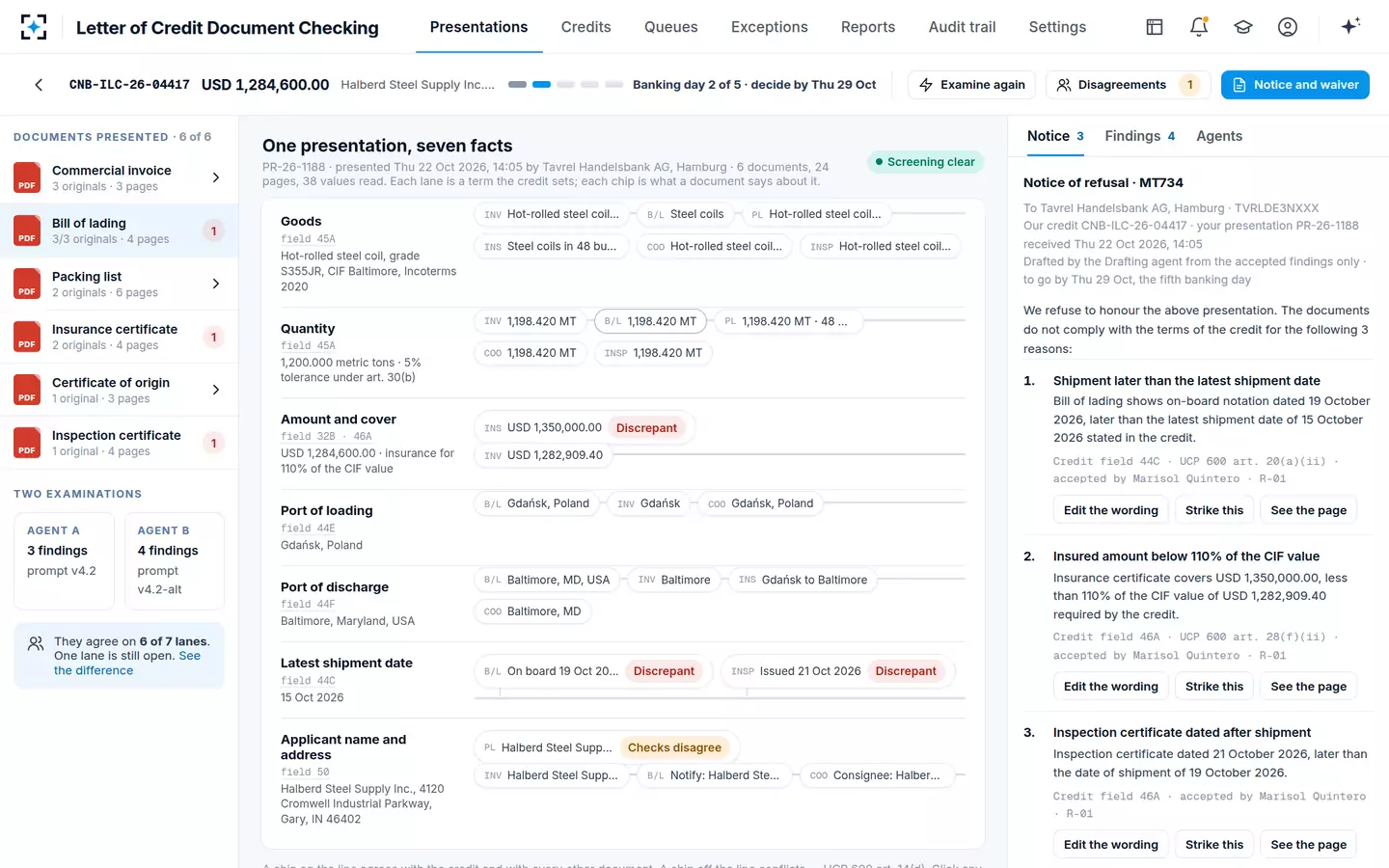1389x868 pixels.
Task: Strike the insured amount reason
Action: 1213,687
